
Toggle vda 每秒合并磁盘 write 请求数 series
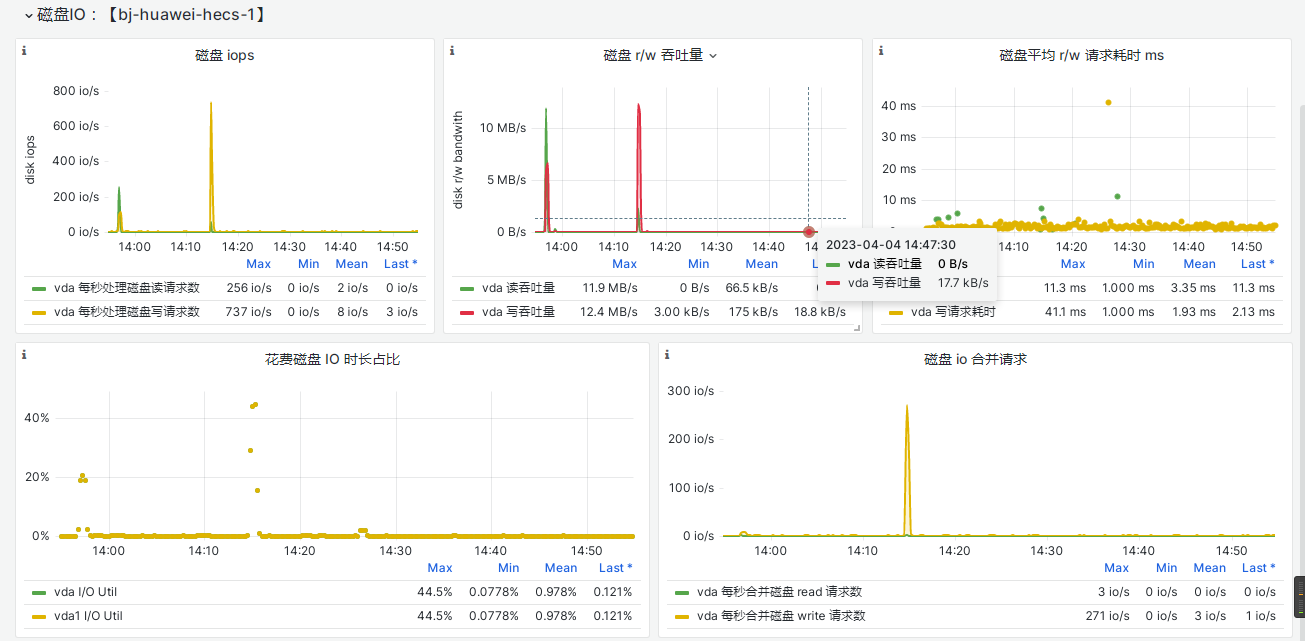[780, 616]
